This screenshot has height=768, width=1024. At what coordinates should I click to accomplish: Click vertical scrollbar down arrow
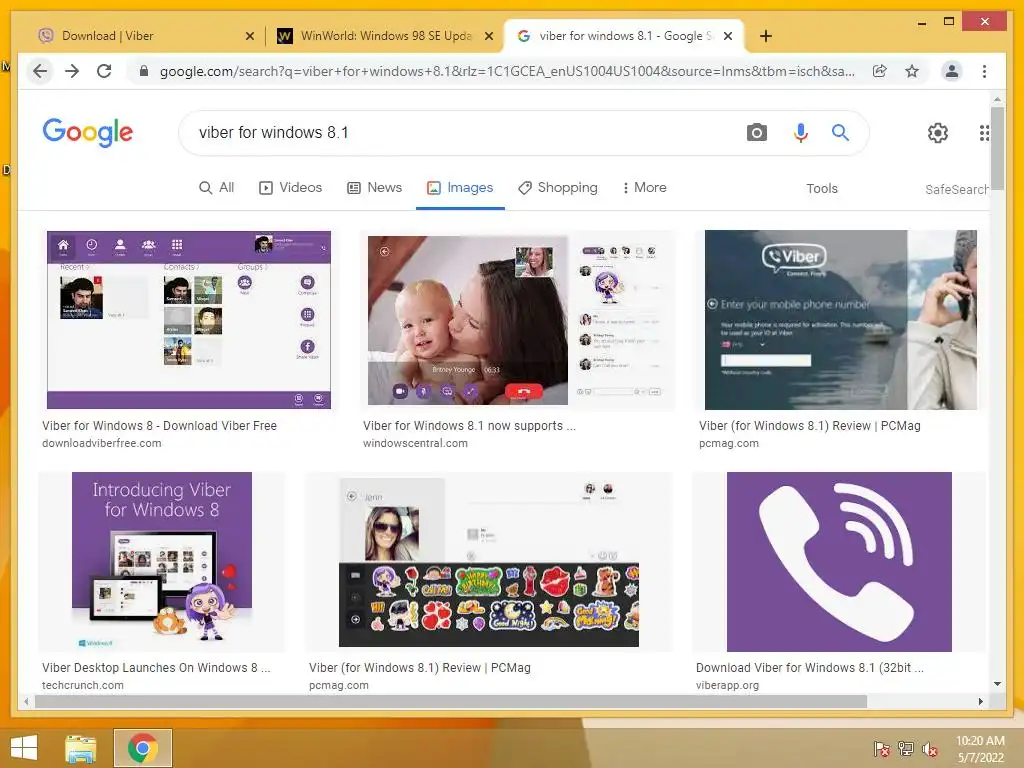tap(997, 684)
